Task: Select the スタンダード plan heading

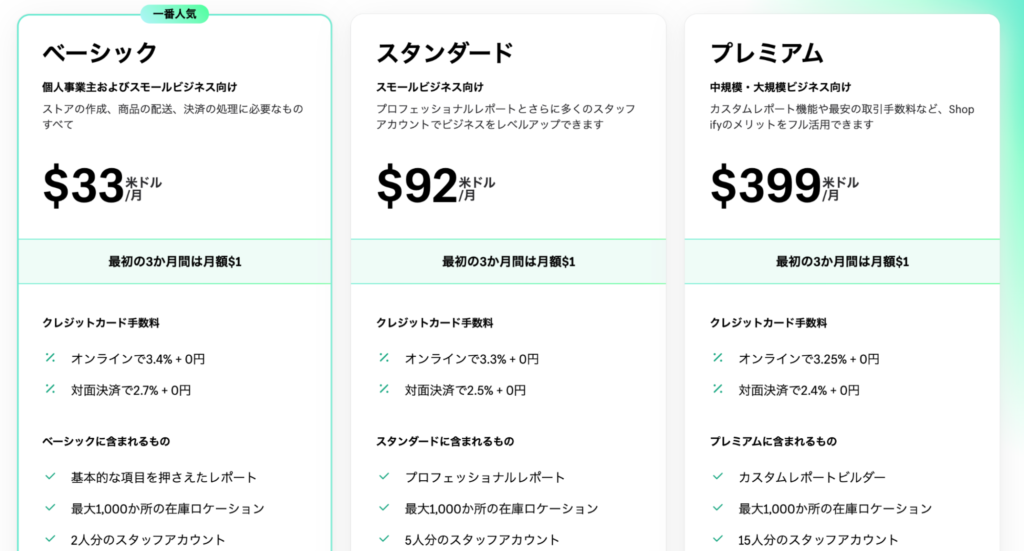Action: click(445, 53)
